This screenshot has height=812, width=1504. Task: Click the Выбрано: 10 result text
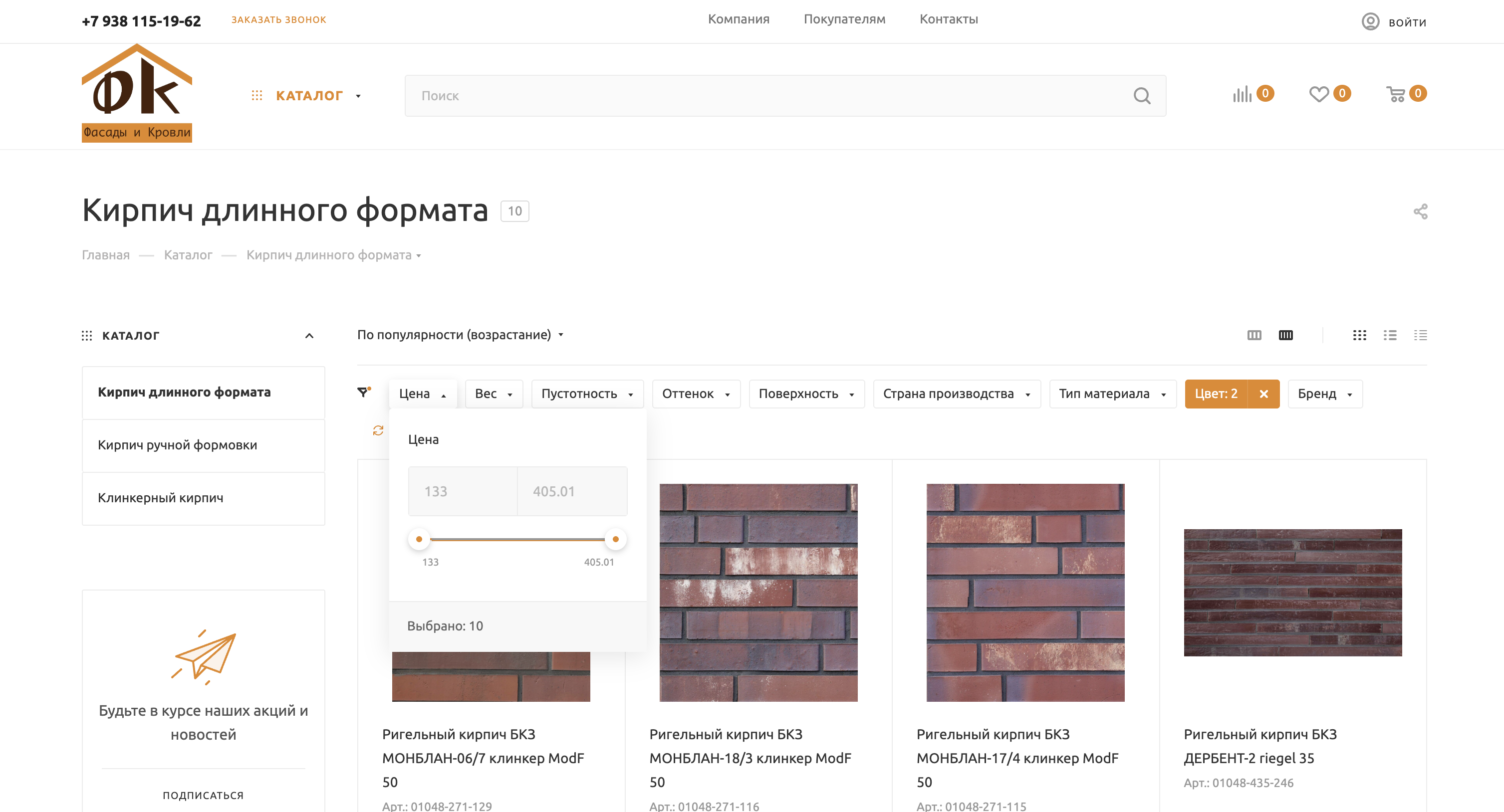[x=445, y=626]
